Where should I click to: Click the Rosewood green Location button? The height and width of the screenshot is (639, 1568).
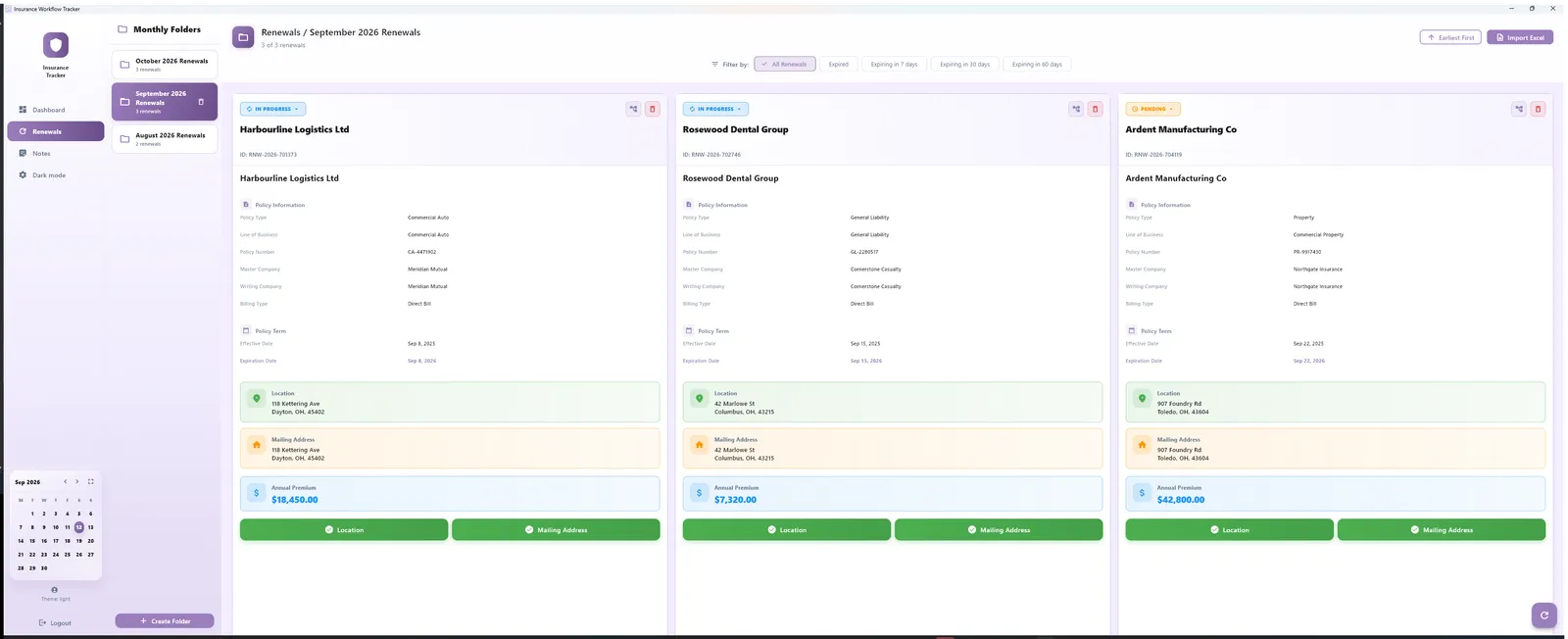coord(787,530)
